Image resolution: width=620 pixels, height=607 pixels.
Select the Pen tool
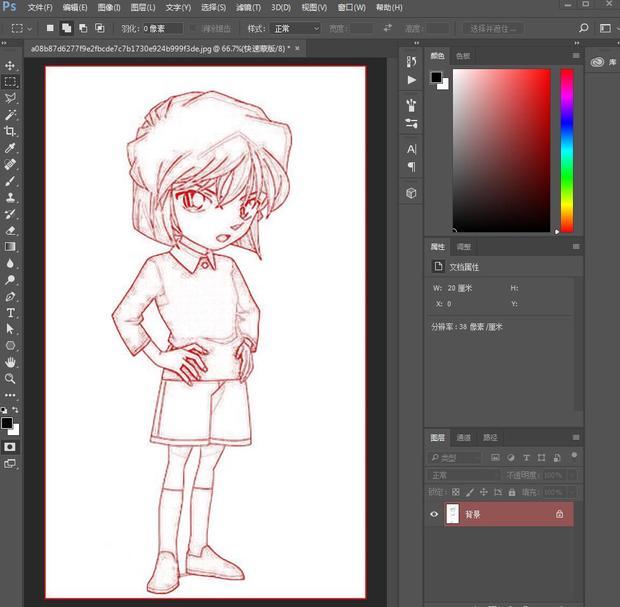(10, 297)
